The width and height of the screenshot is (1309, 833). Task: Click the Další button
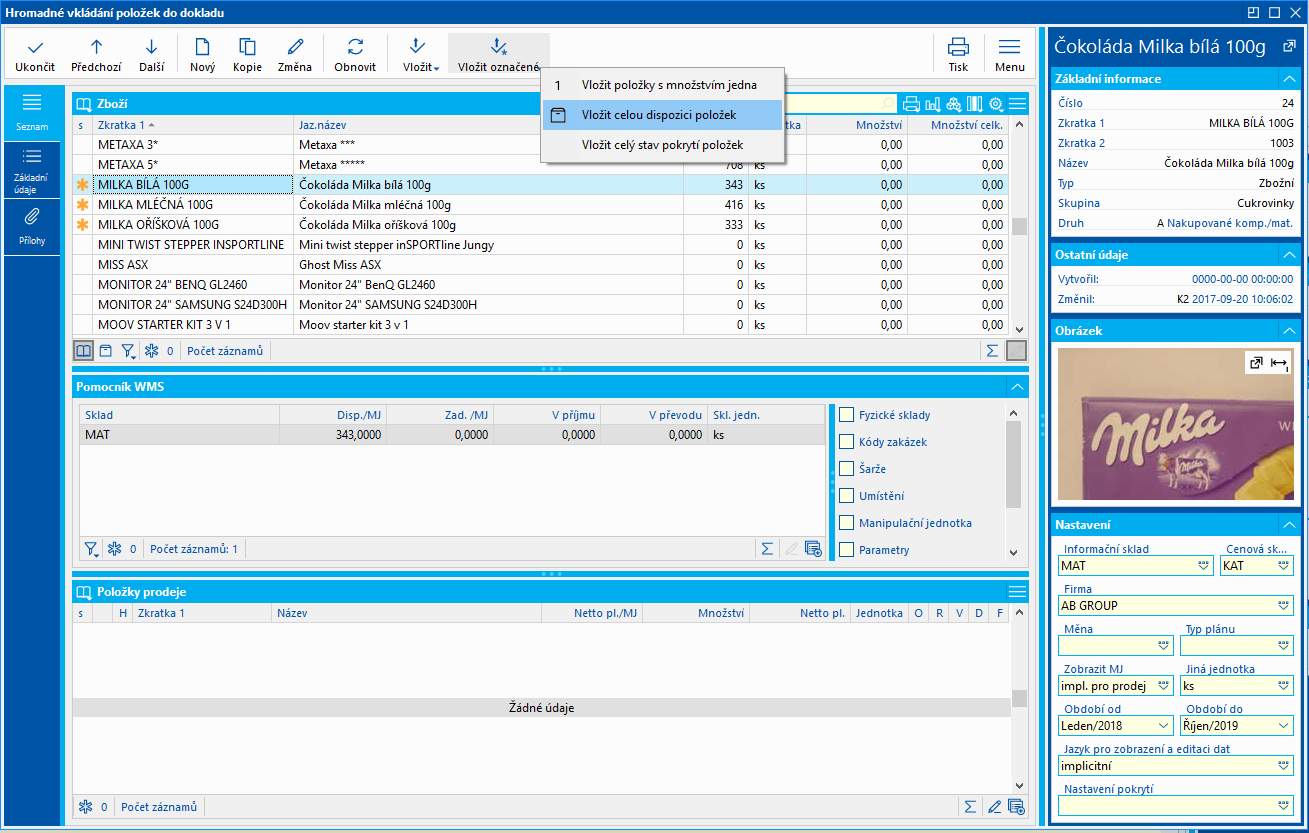click(x=152, y=55)
